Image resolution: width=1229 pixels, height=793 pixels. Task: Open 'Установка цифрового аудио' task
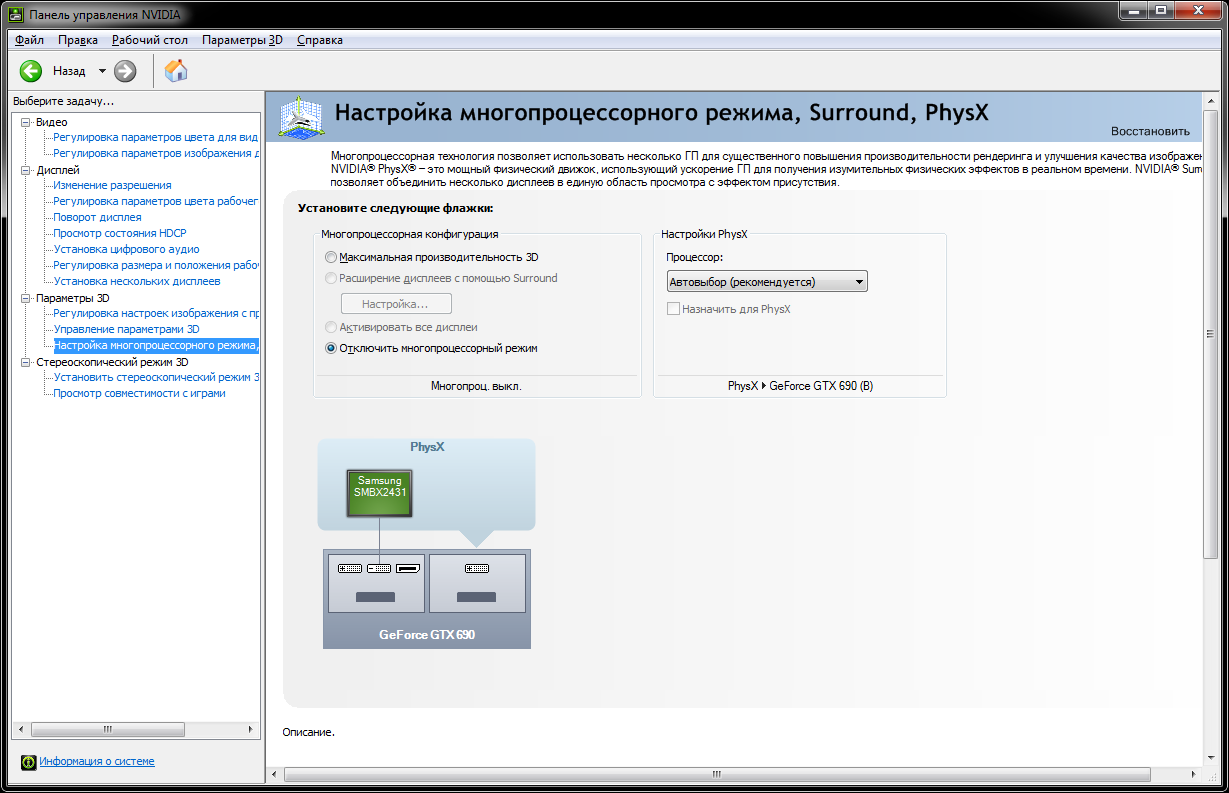tap(126, 249)
